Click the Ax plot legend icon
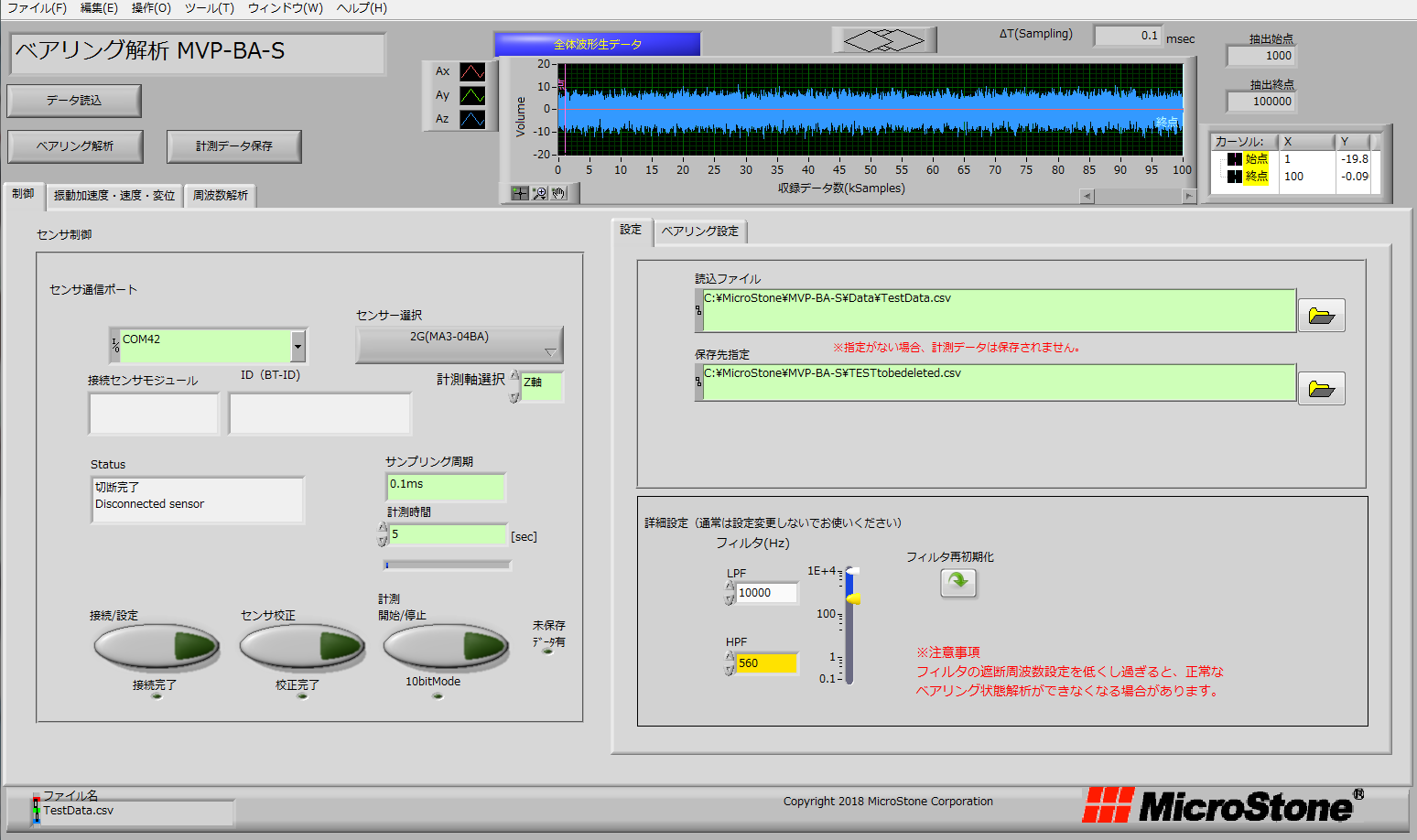This screenshot has height=840, width=1417. click(x=472, y=71)
